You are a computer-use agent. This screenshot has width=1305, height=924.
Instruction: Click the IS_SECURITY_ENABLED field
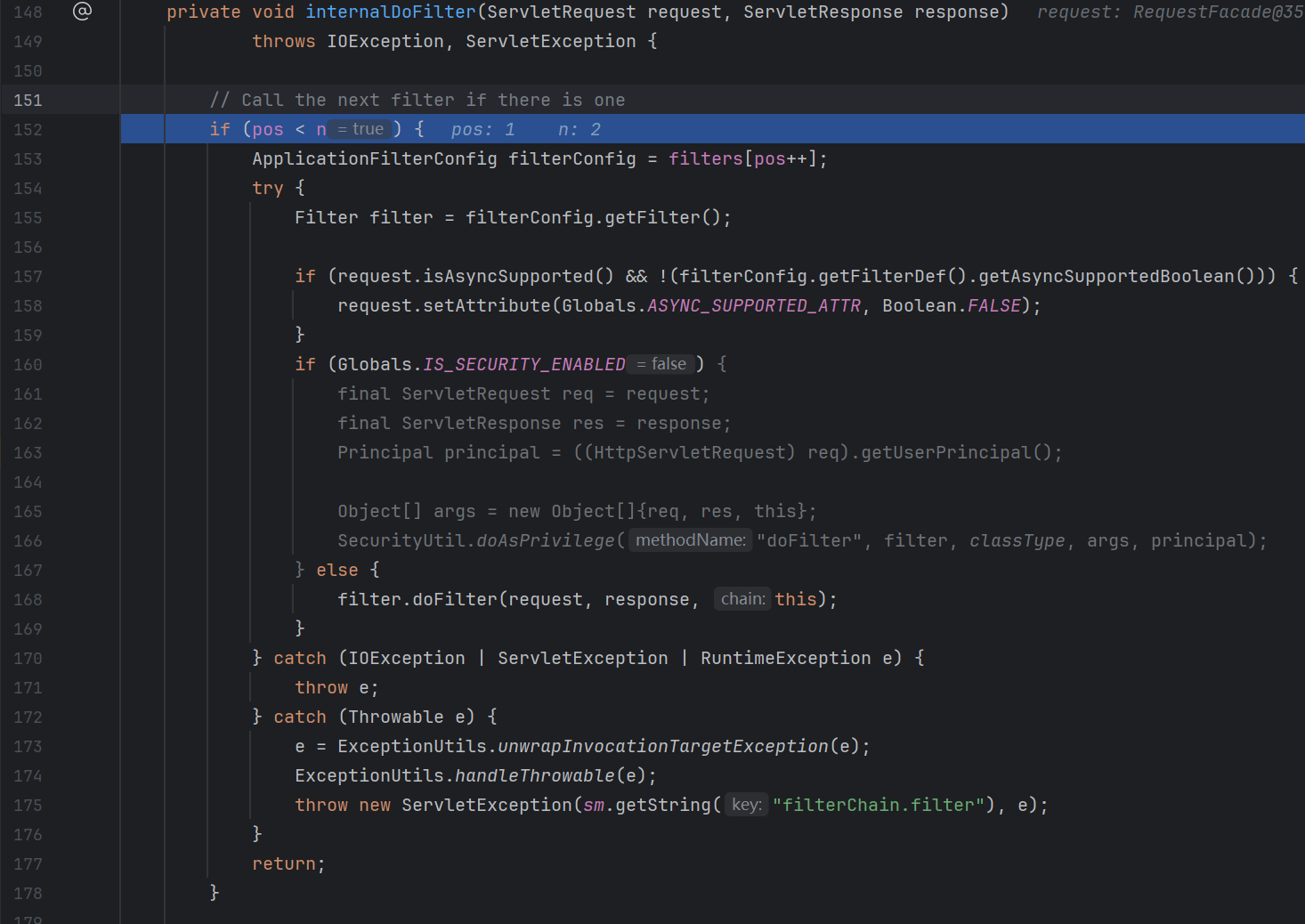(x=523, y=365)
